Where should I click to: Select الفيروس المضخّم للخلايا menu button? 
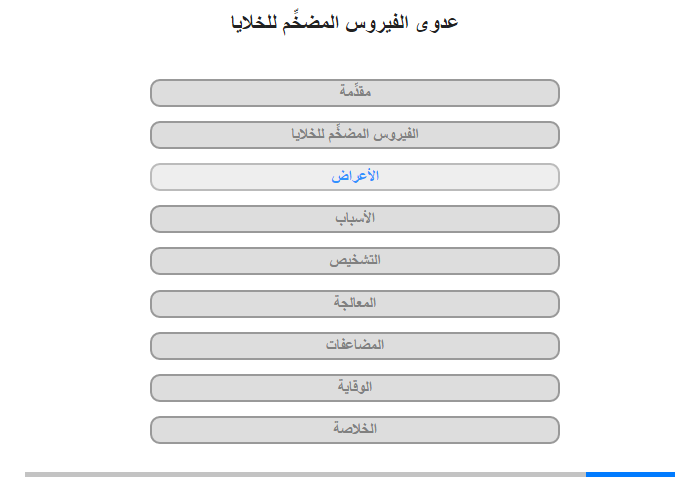(354, 135)
